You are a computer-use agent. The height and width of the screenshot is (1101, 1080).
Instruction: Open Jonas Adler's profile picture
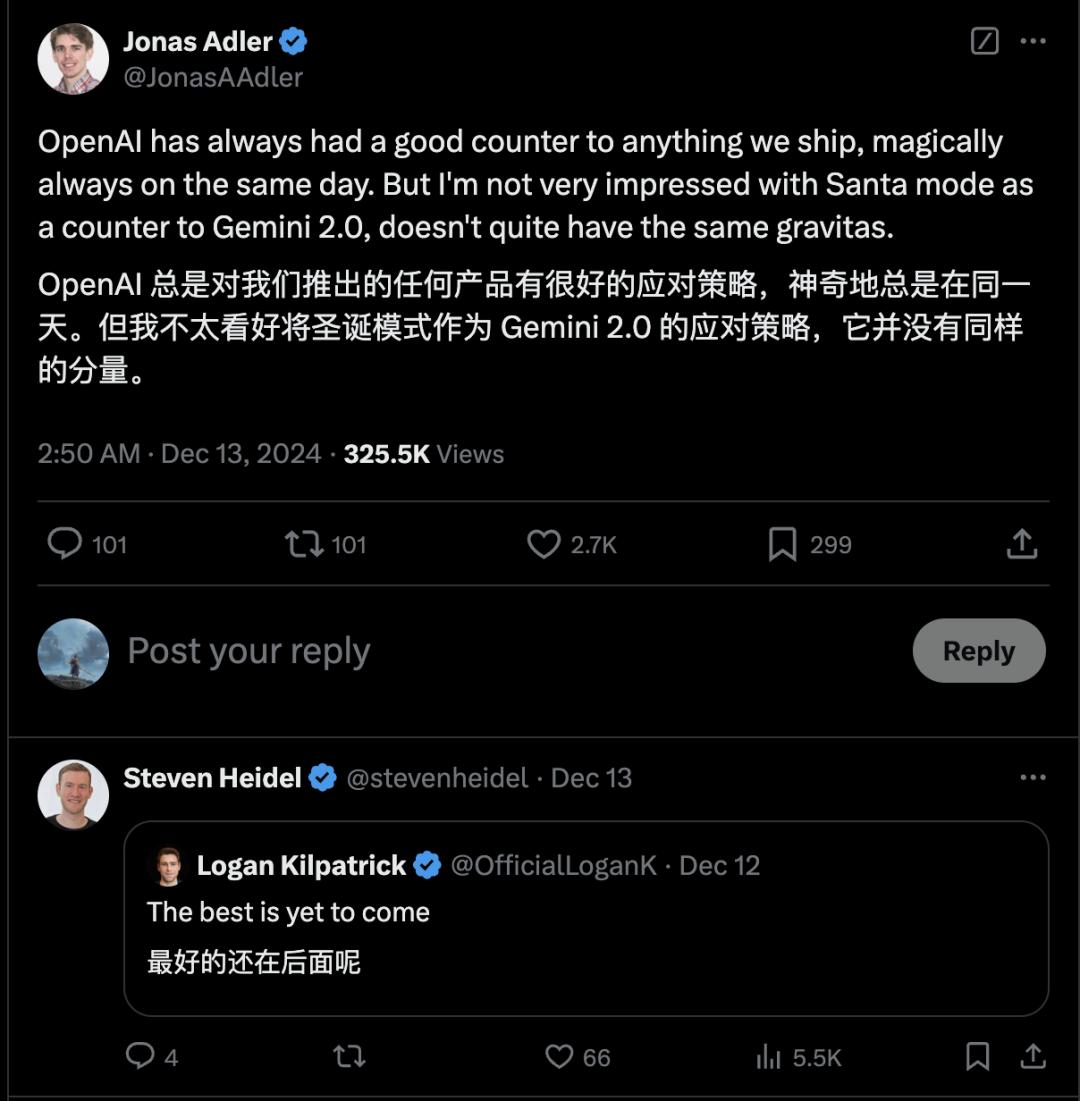pyautogui.click(x=73, y=58)
